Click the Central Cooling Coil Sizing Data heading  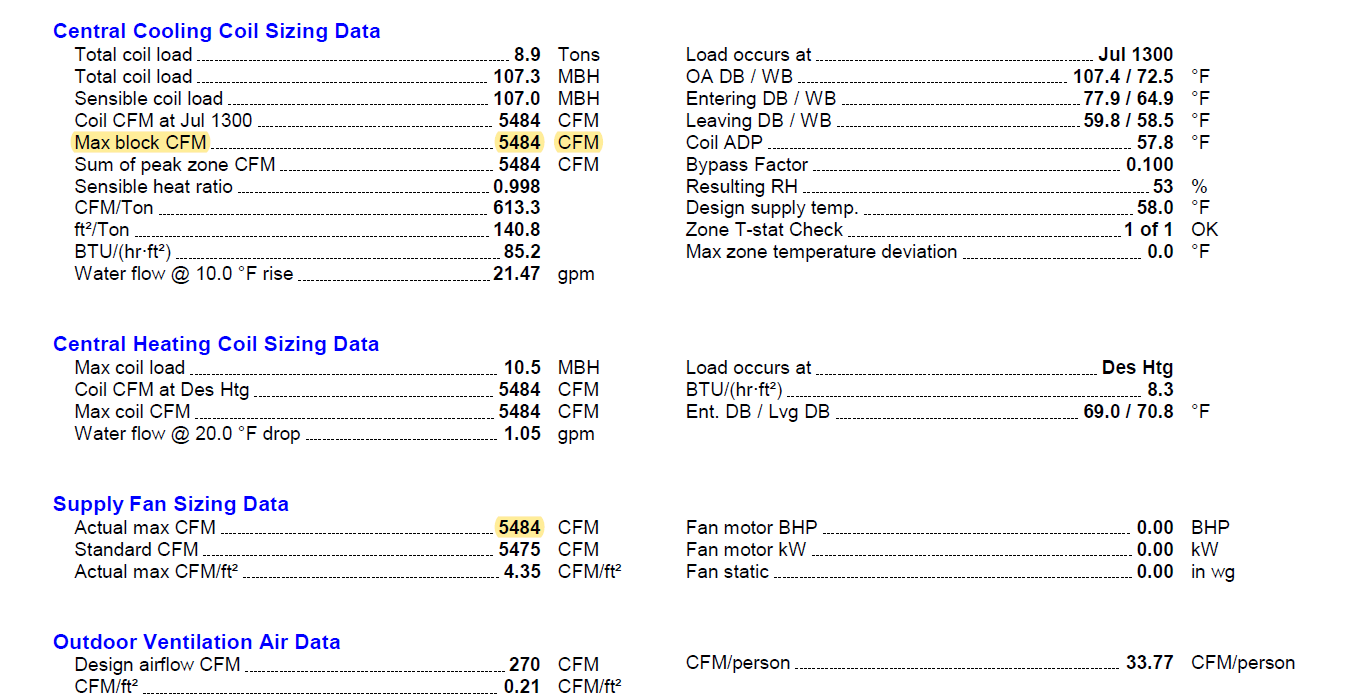pos(216,31)
